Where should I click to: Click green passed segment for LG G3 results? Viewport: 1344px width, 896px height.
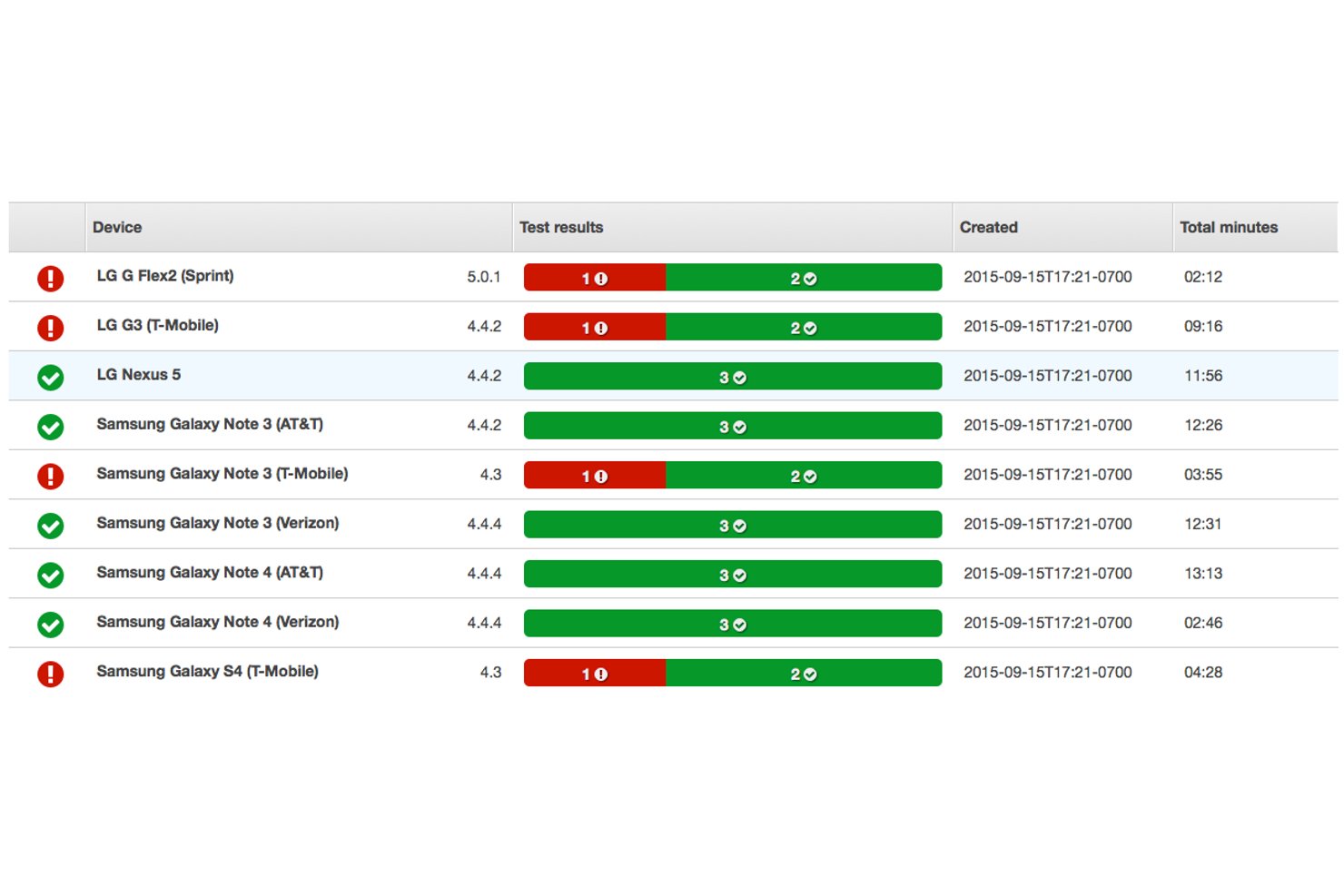[804, 327]
